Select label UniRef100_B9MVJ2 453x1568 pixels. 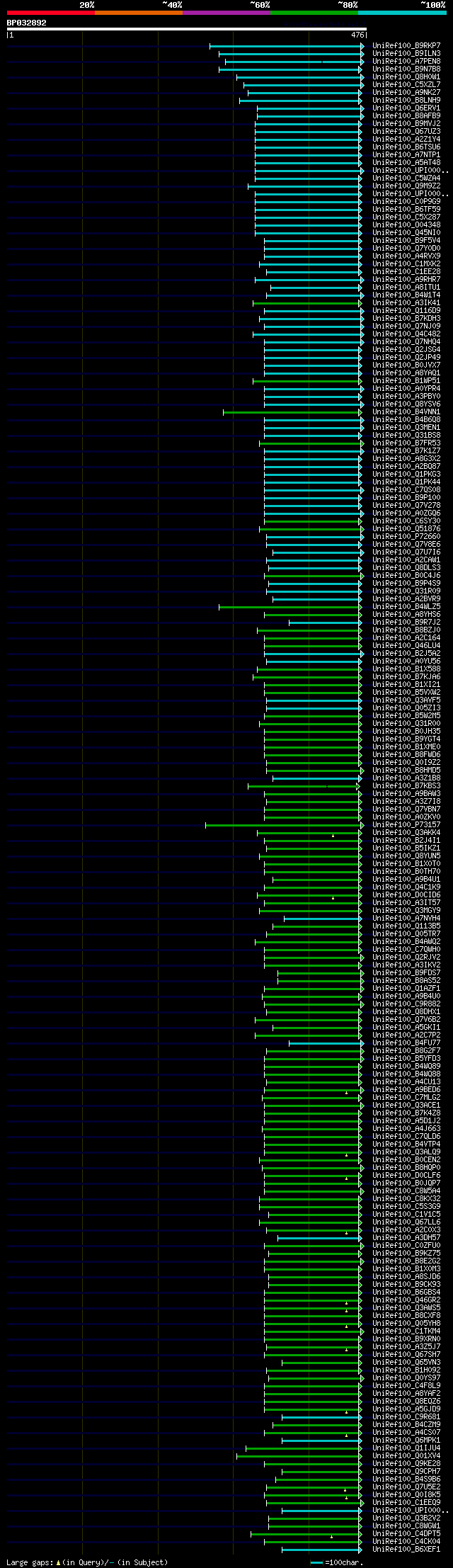pos(406,123)
